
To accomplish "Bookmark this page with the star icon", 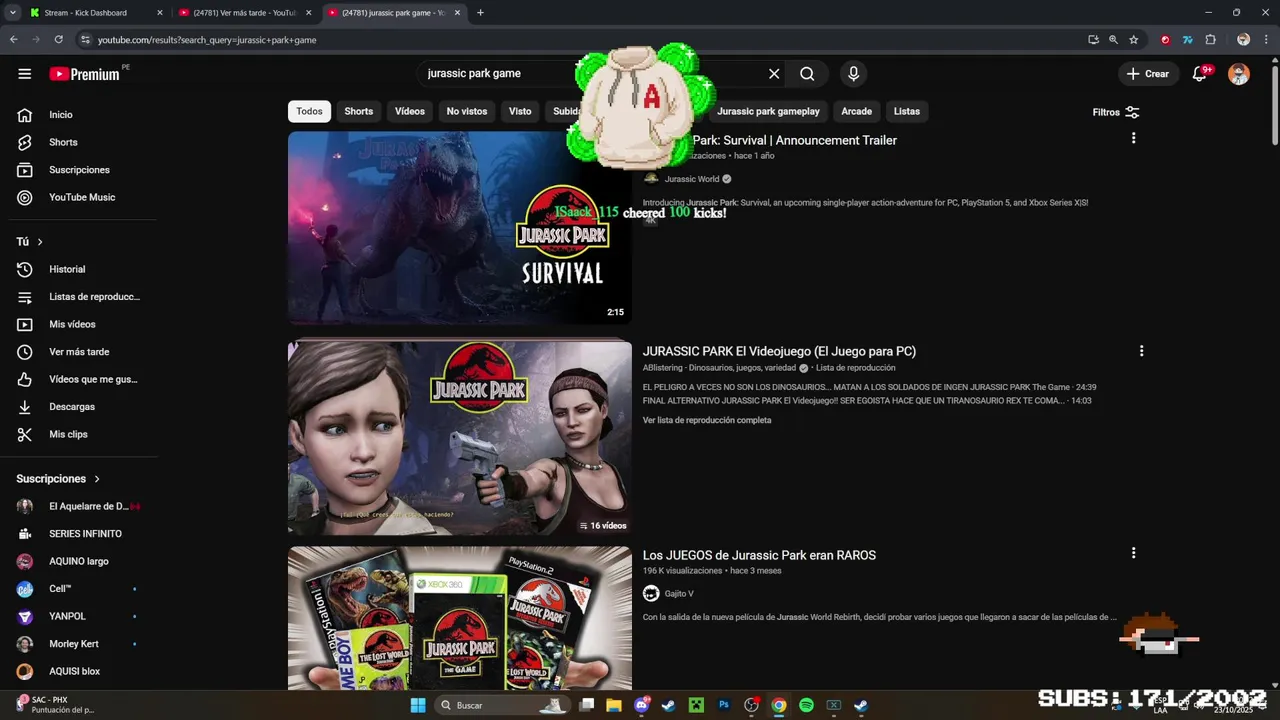I will [x=1133, y=40].
